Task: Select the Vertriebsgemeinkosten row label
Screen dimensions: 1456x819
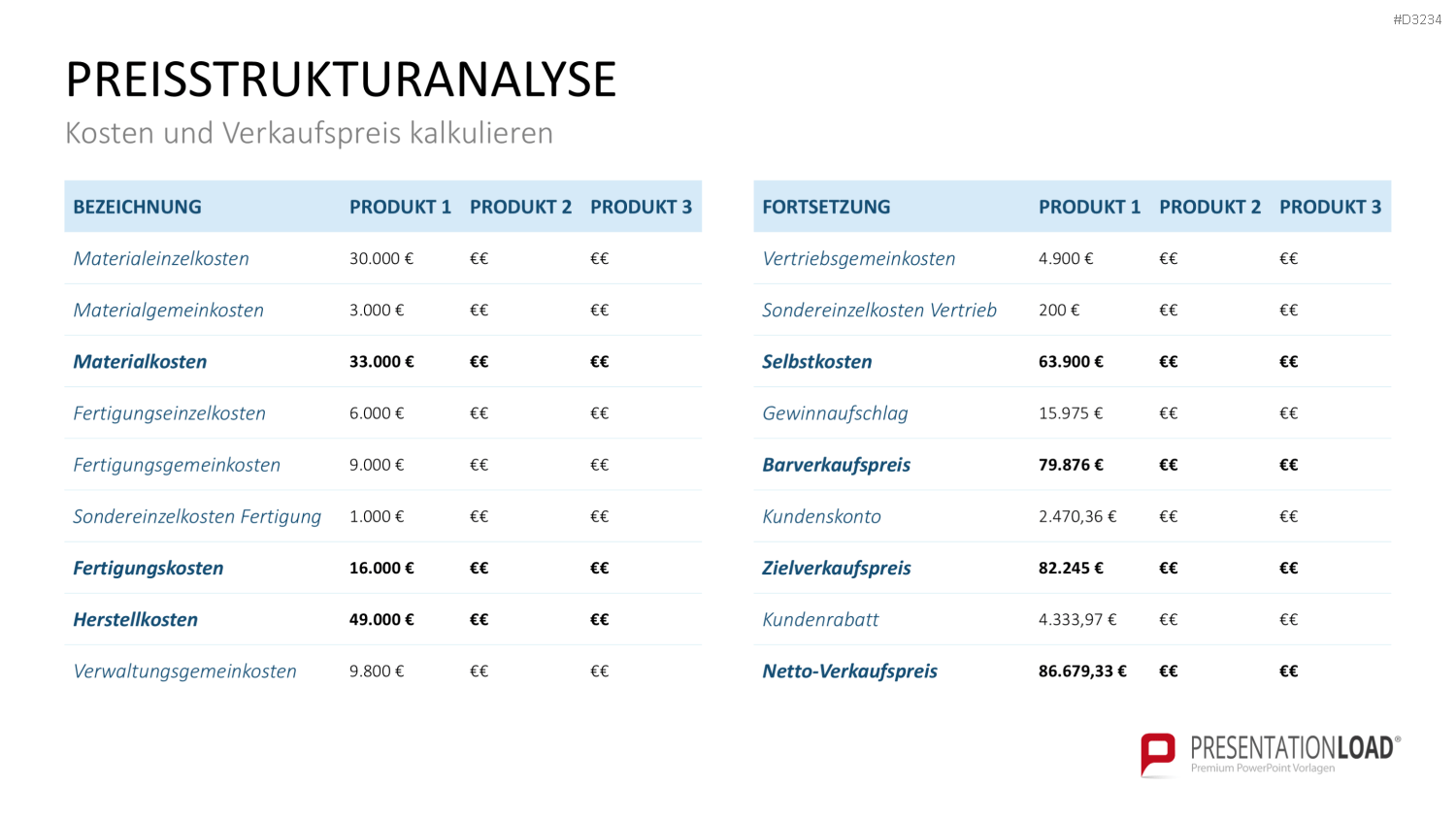Action: pos(859,258)
